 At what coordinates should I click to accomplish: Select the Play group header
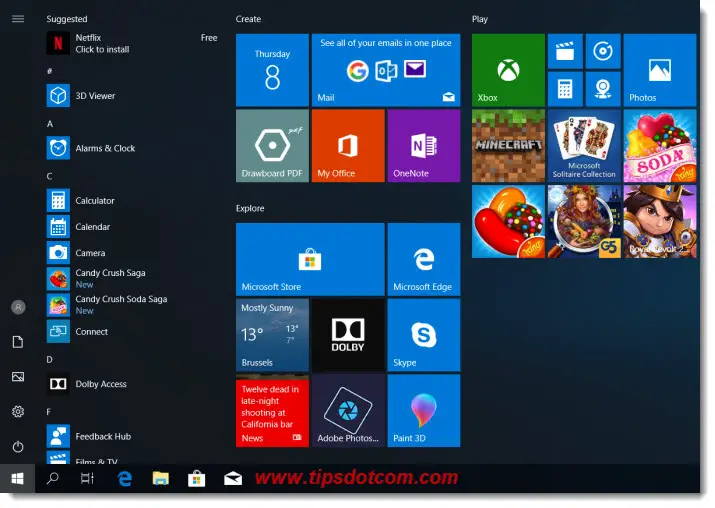click(x=480, y=19)
